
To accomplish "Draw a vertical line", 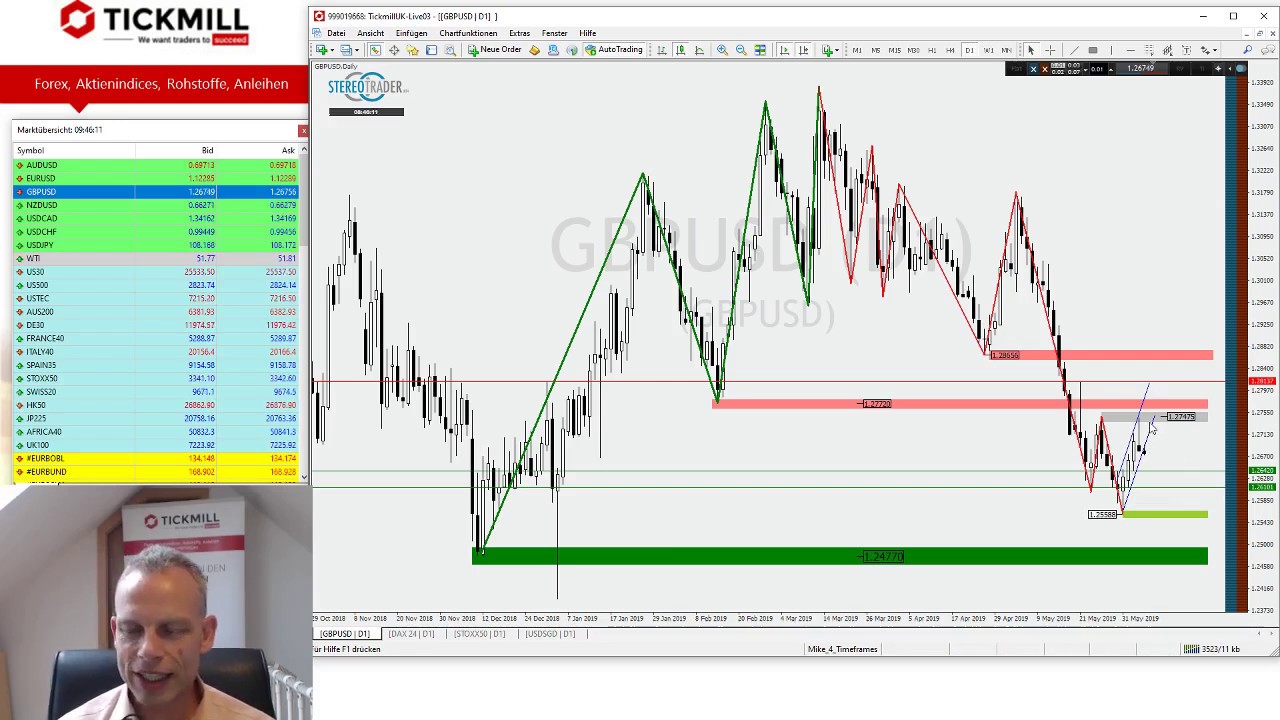I will click(1111, 50).
